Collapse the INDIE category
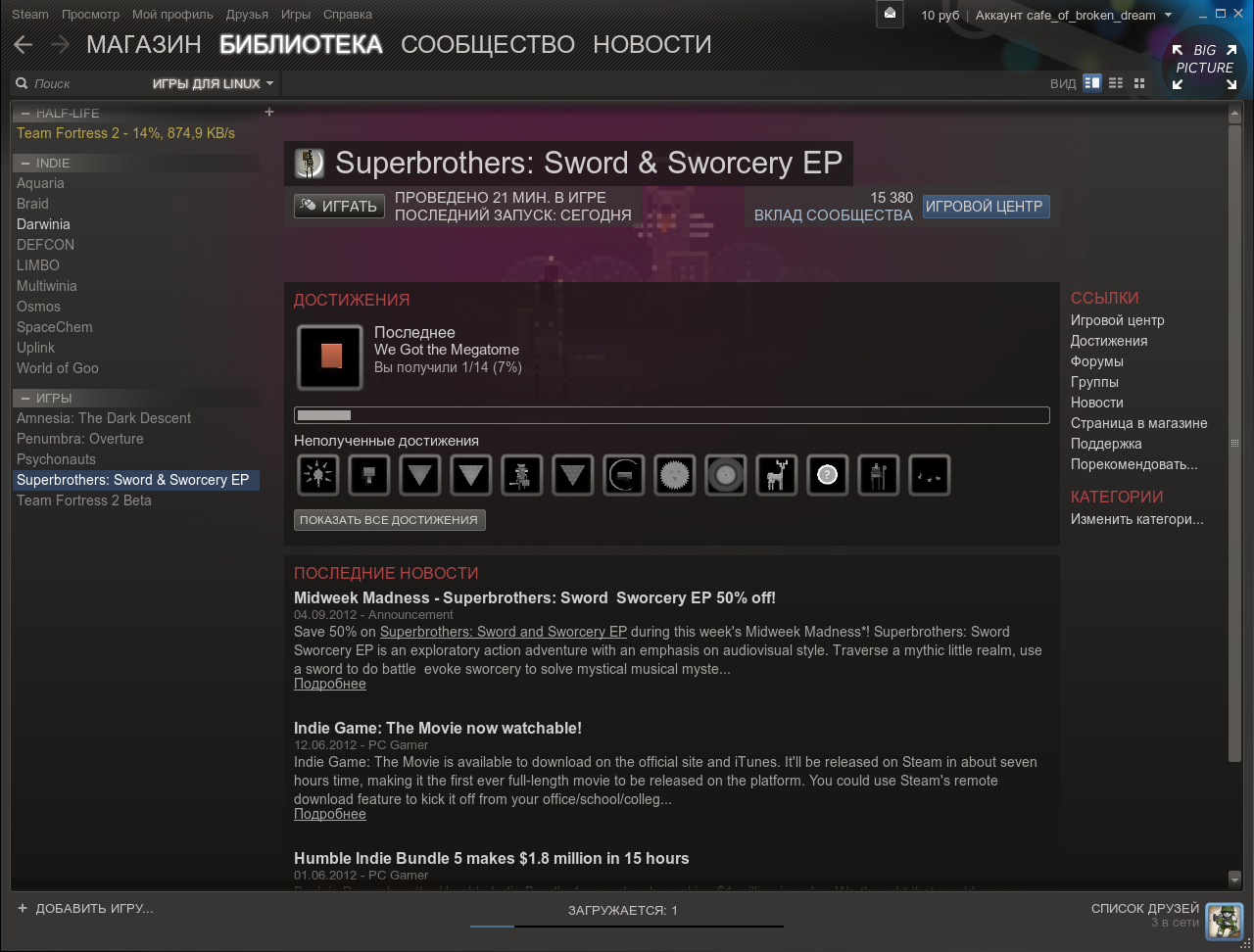This screenshot has width=1254, height=952. 25,164
